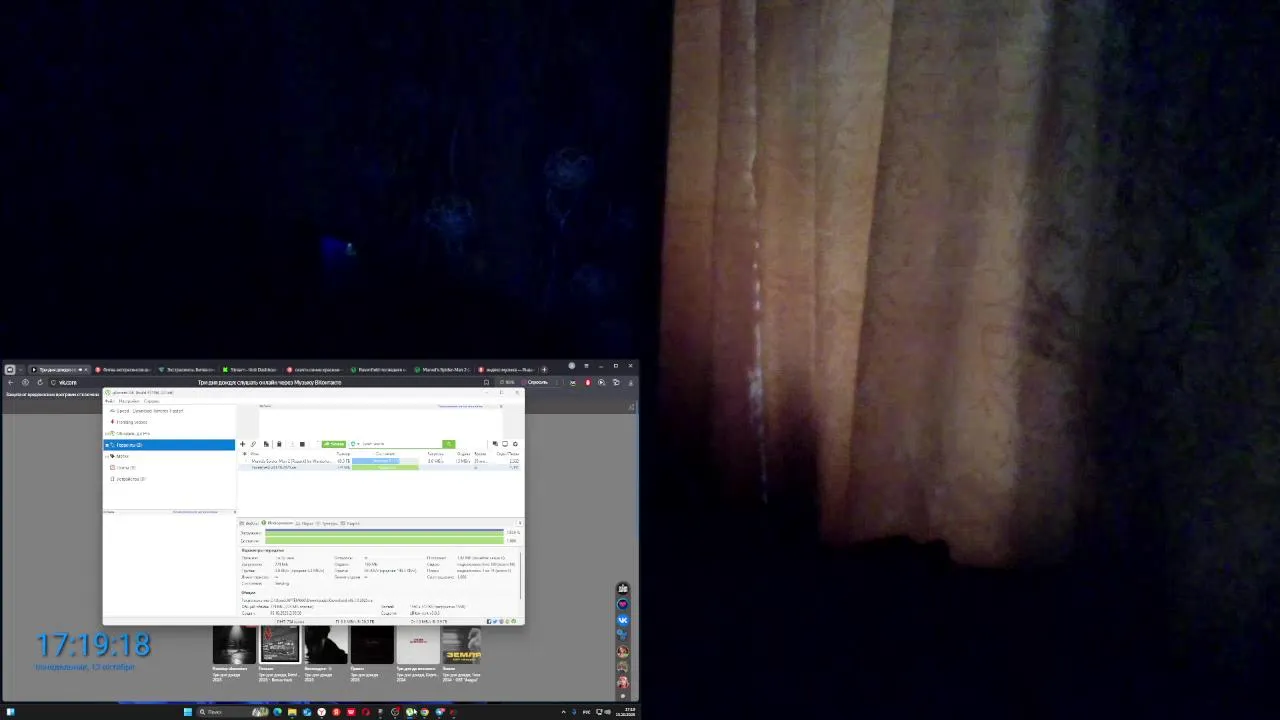Open the Справка menu in uTorrent
The width and height of the screenshot is (1280, 720).
point(151,401)
